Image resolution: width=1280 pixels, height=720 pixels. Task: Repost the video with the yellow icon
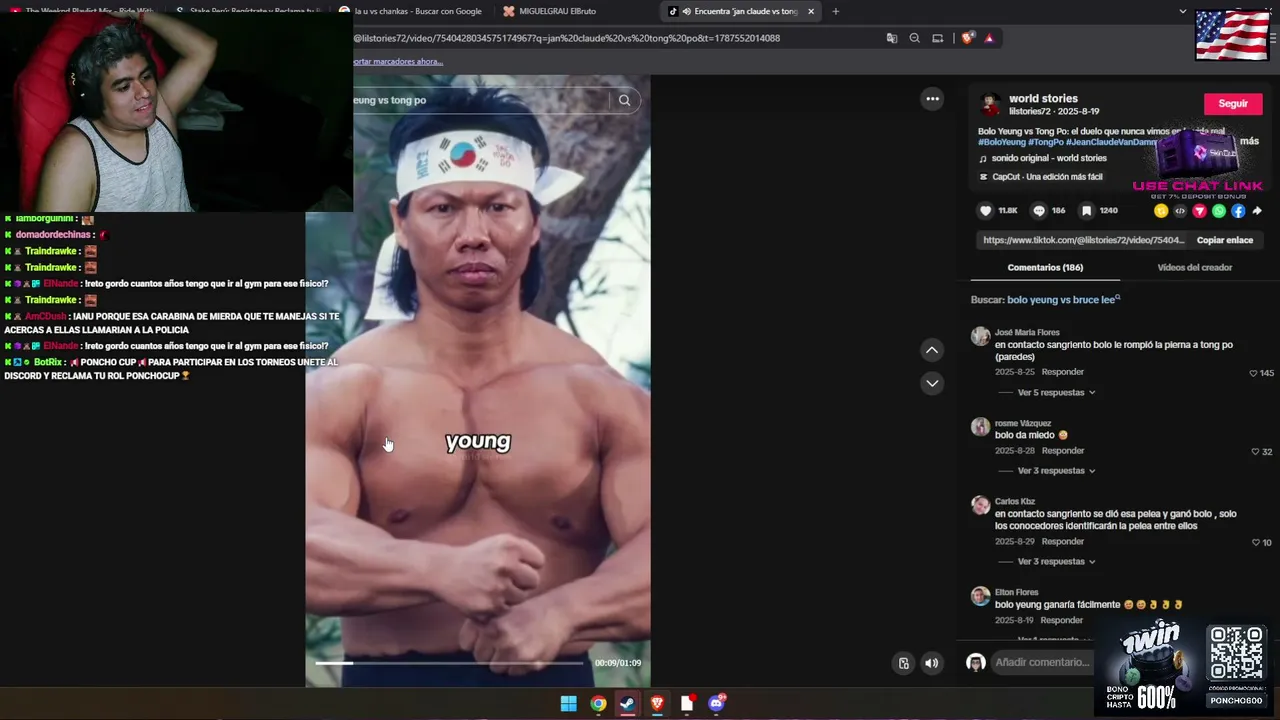pos(1161,211)
